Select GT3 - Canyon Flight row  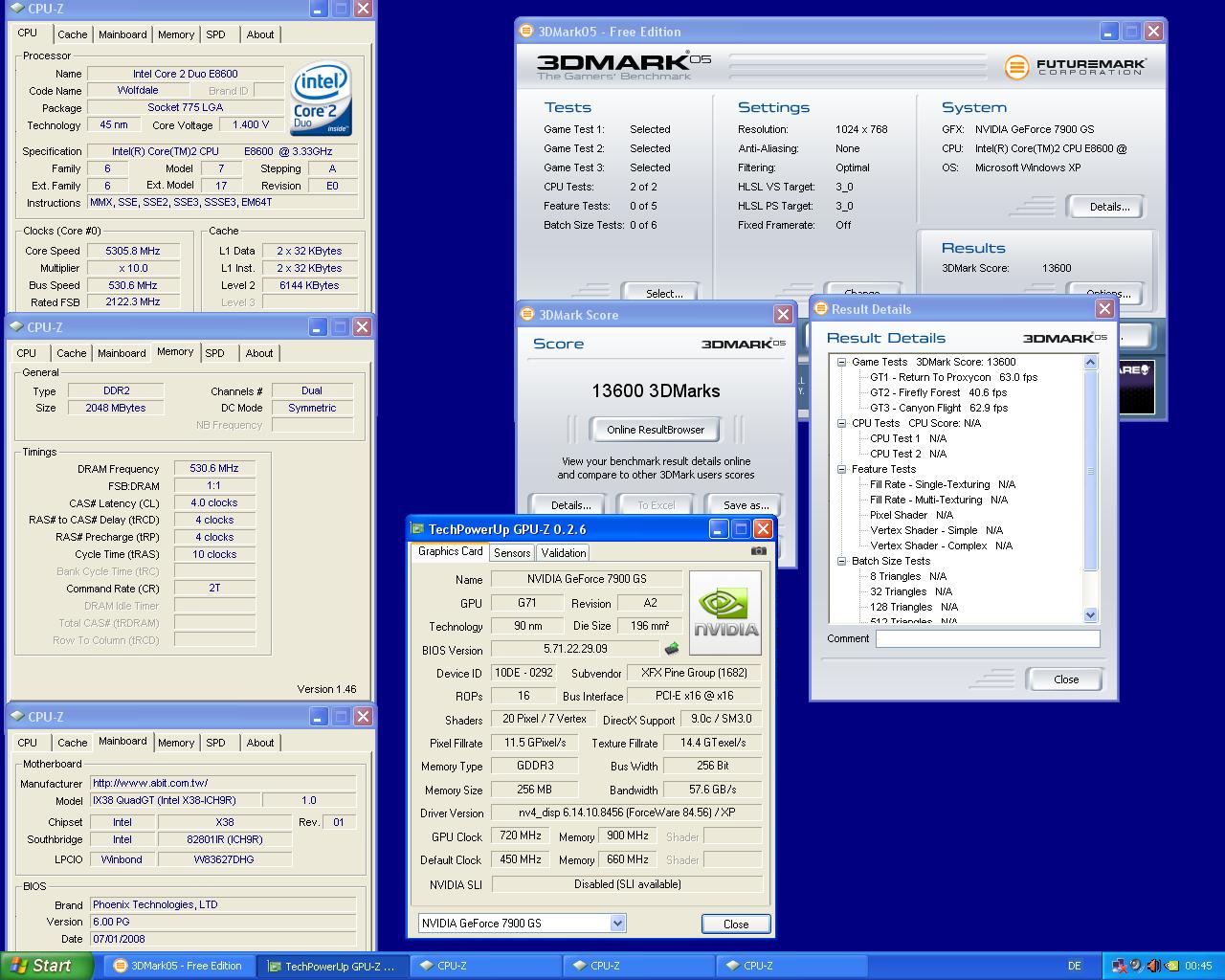(939, 408)
